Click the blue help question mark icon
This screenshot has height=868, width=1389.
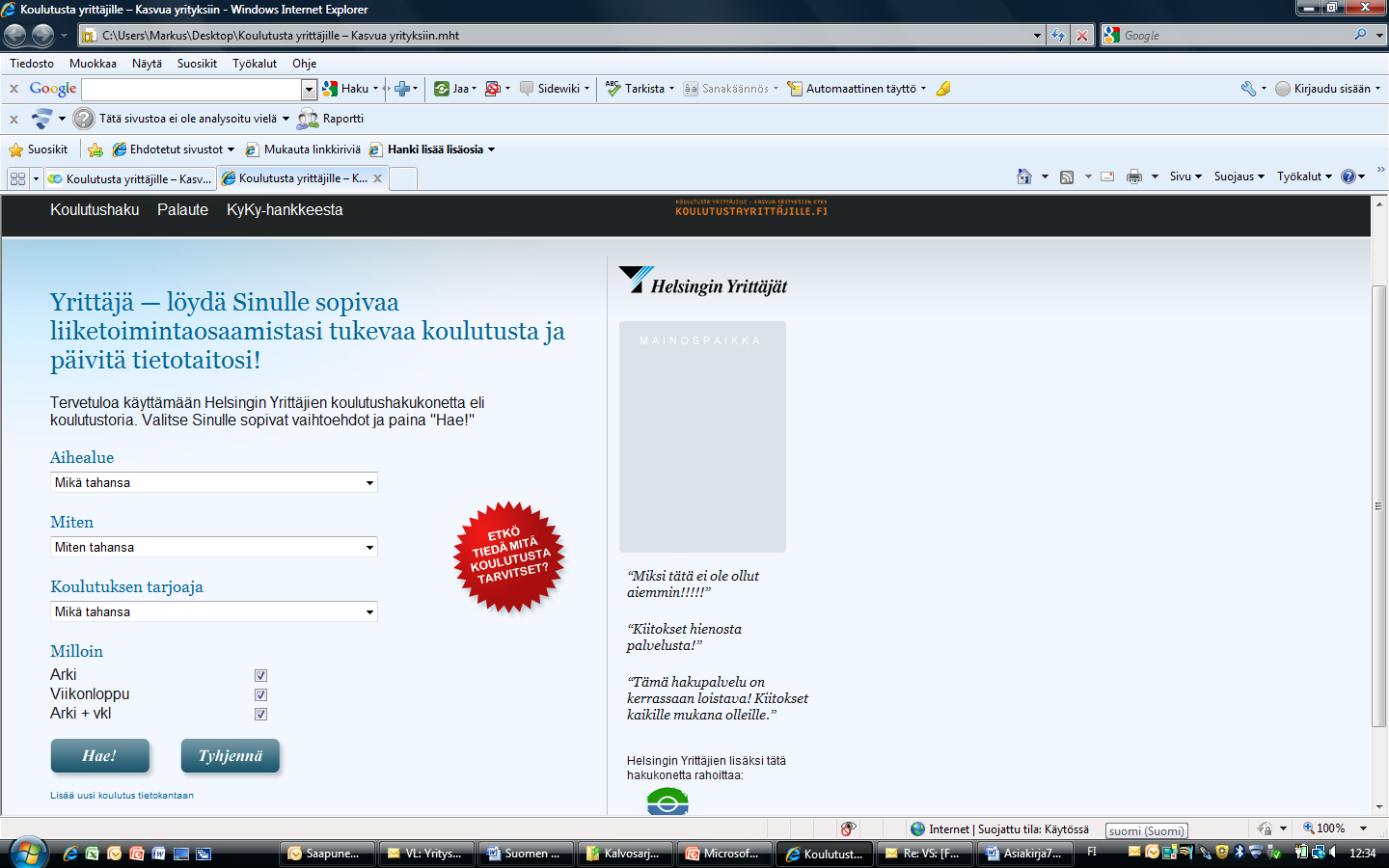click(1348, 176)
